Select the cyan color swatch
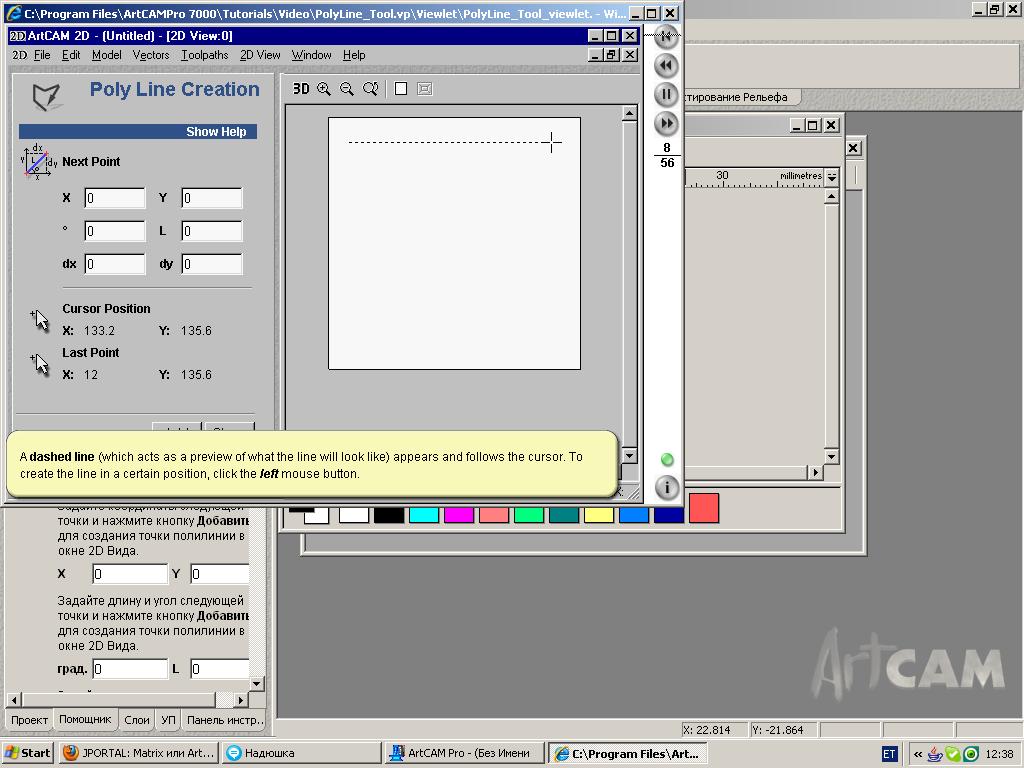1024x768 pixels. click(x=424, y=515)
